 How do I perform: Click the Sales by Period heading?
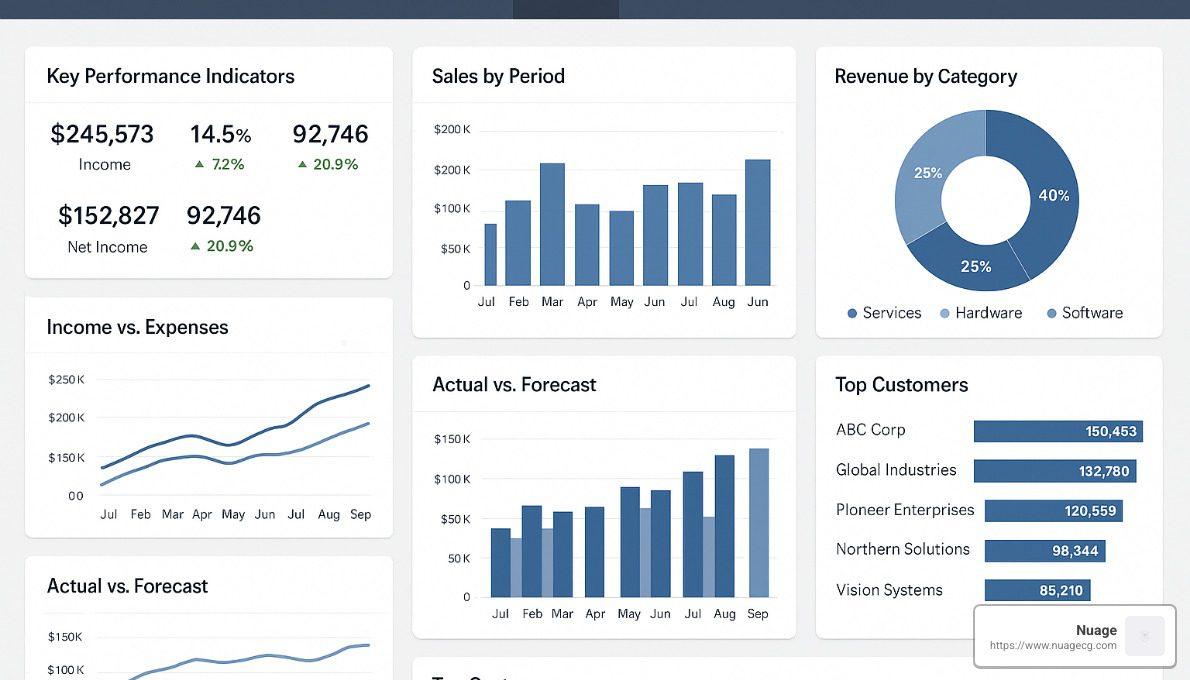point(499,76)
